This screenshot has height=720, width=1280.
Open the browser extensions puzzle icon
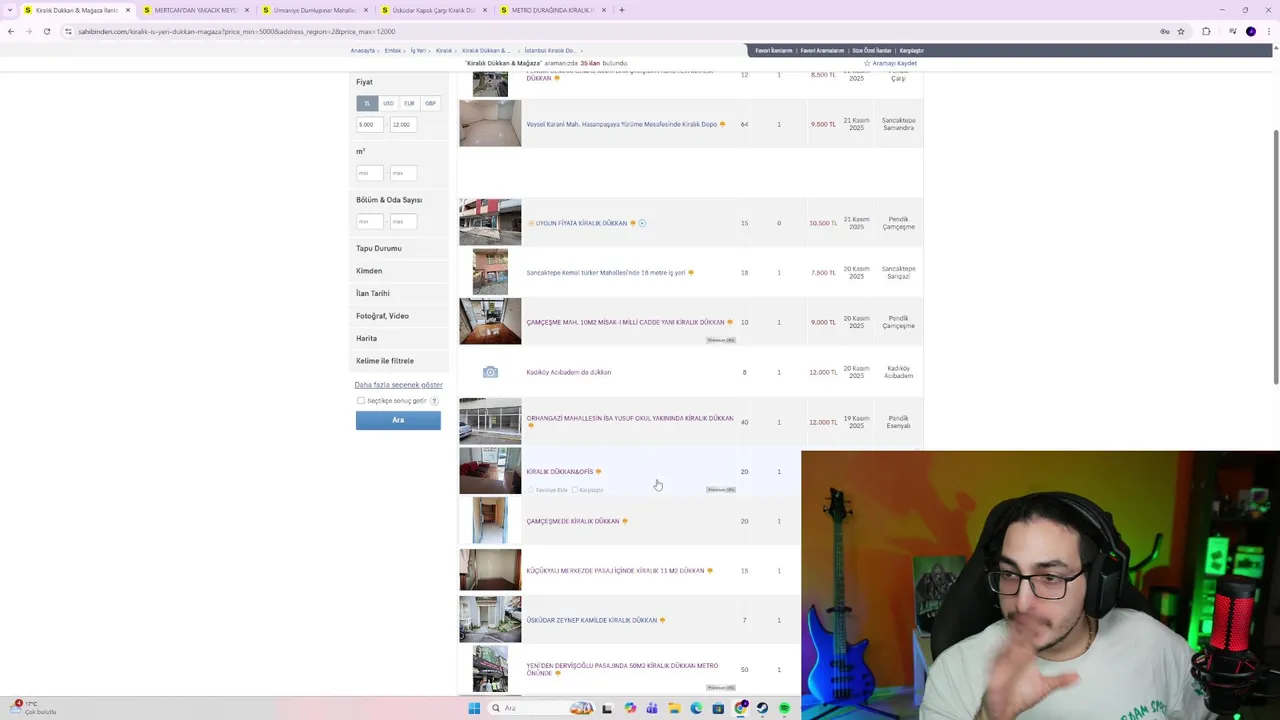point(1206,31)
